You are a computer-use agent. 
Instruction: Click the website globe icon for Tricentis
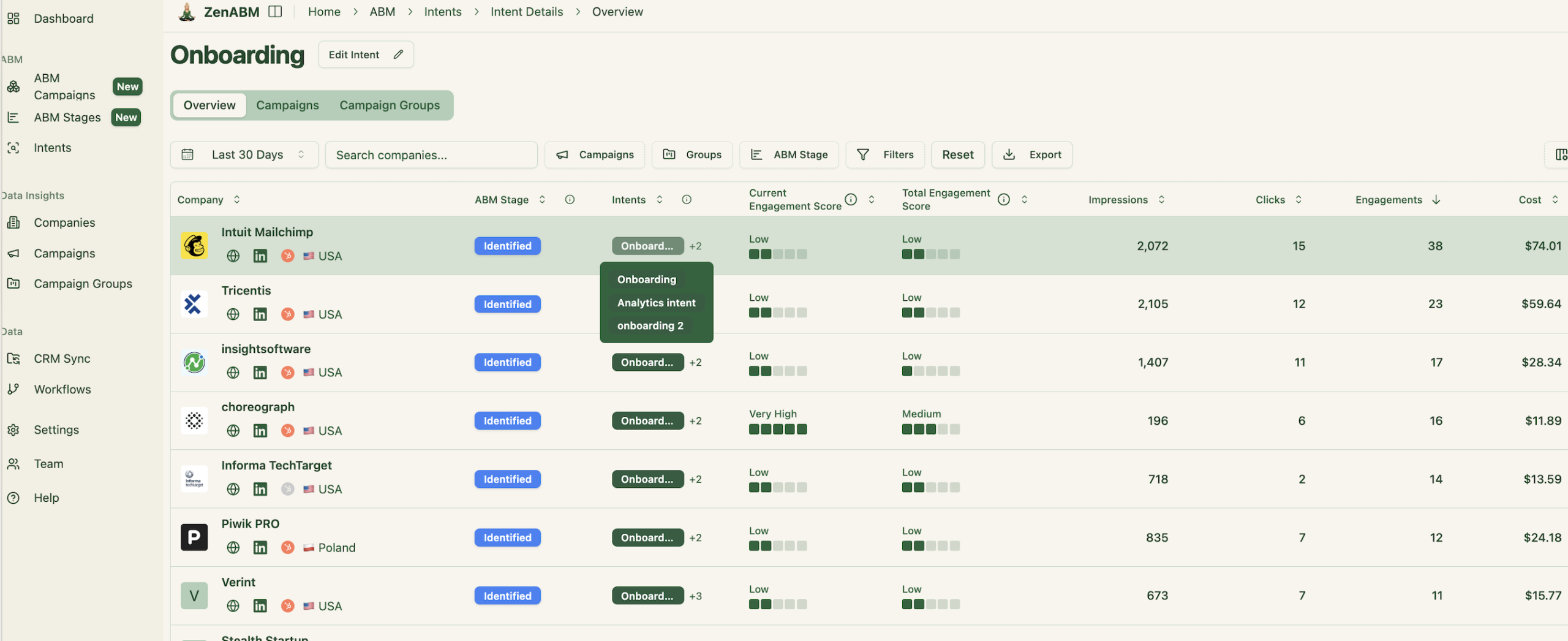point(233,314)
